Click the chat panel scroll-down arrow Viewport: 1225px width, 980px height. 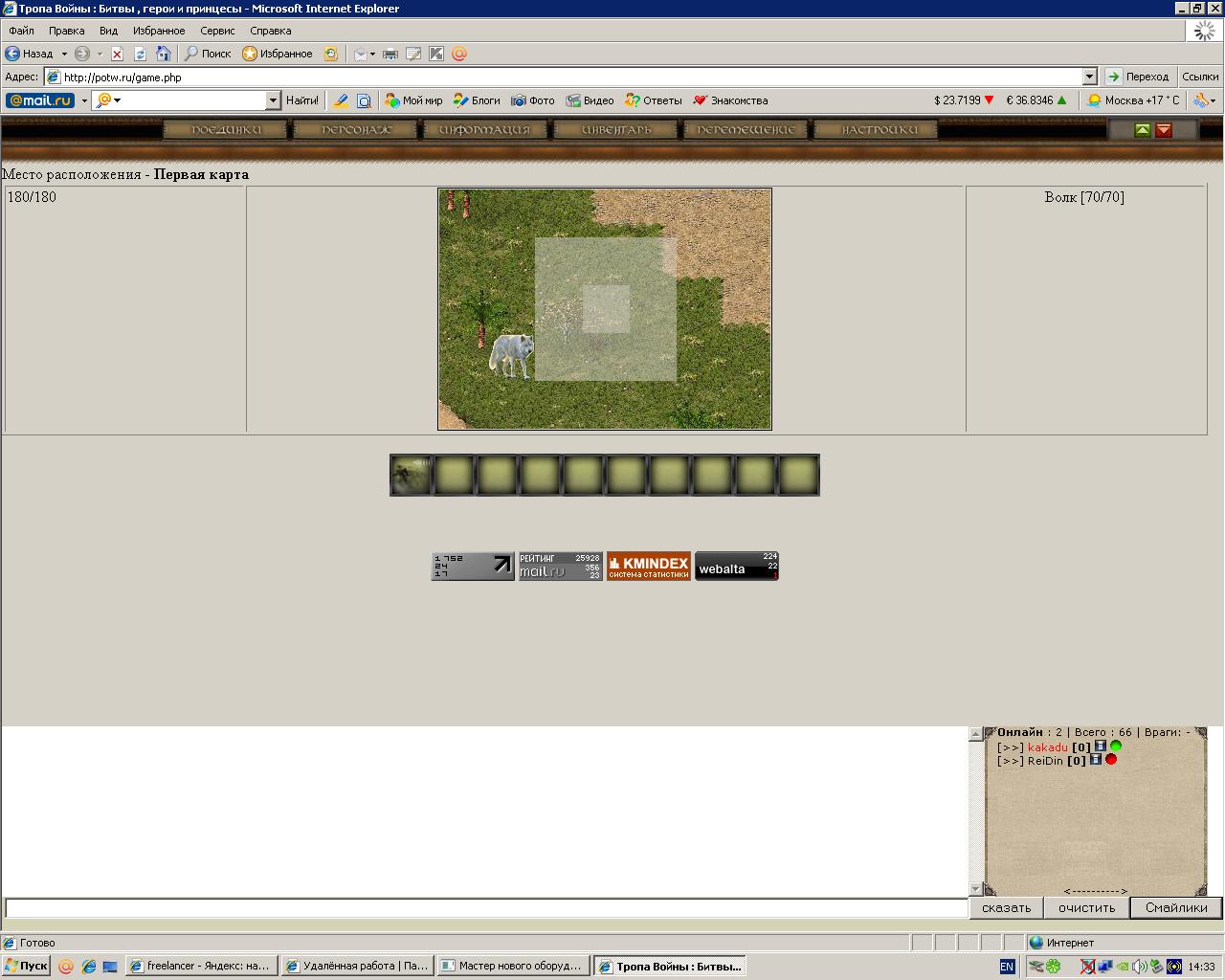click(976, 889)
